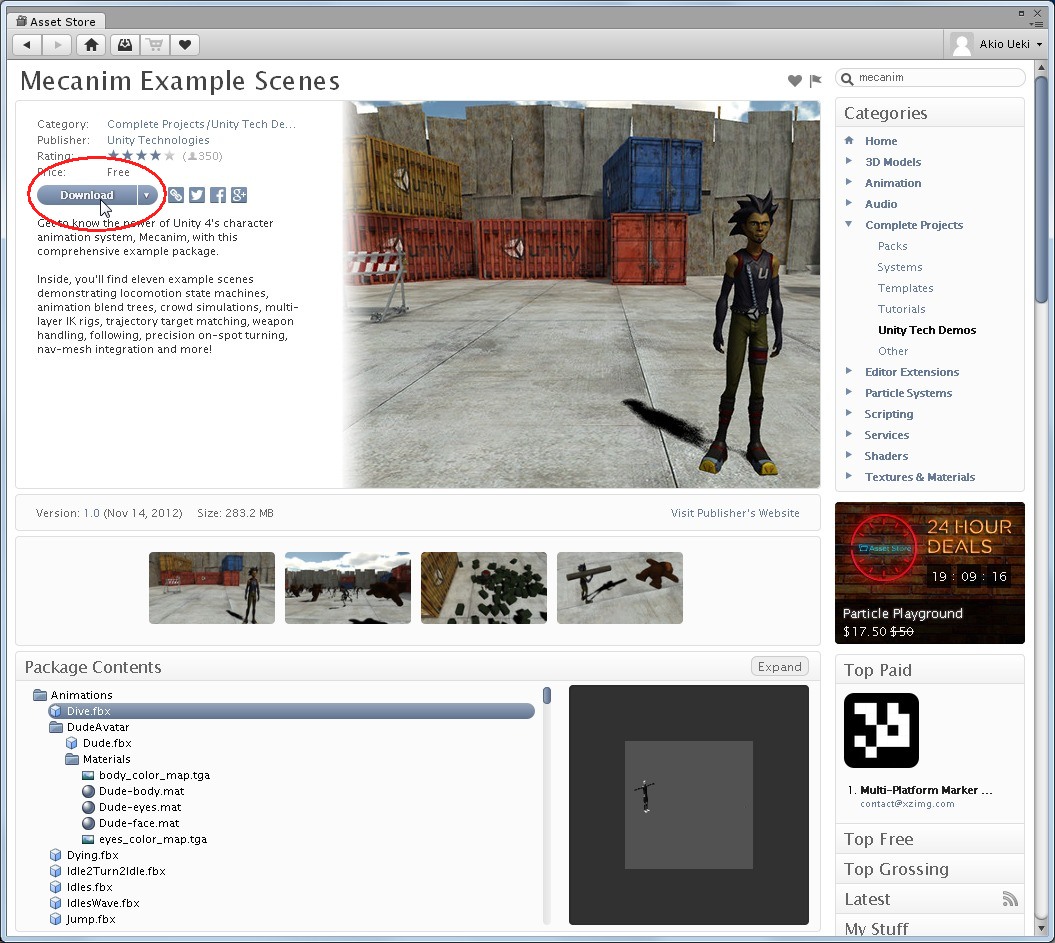This screenshot has width=1055, height=943.
Task: Flag this asset with the flag icon
Action: (x=815, y=81)
